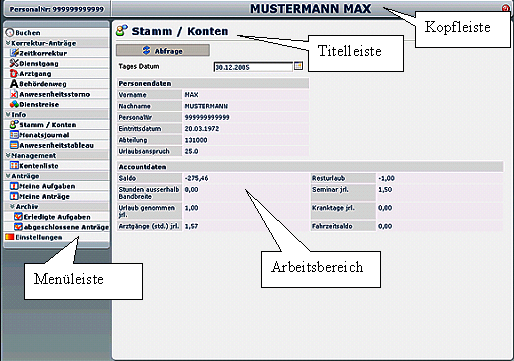Click the Kontenliste icon

tap(14, 165)
